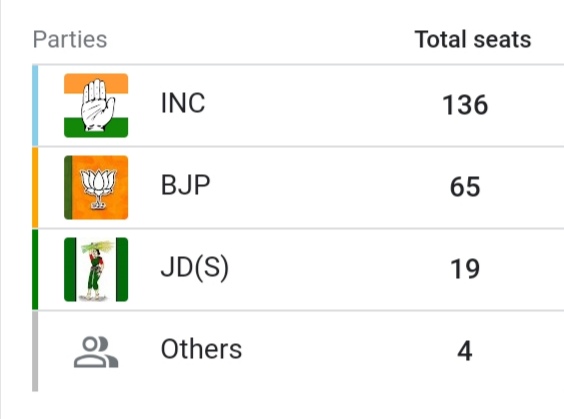Click the light blue INC color bar
The width and height of the screenshot is (564, 419).
(x=35, y=106)
